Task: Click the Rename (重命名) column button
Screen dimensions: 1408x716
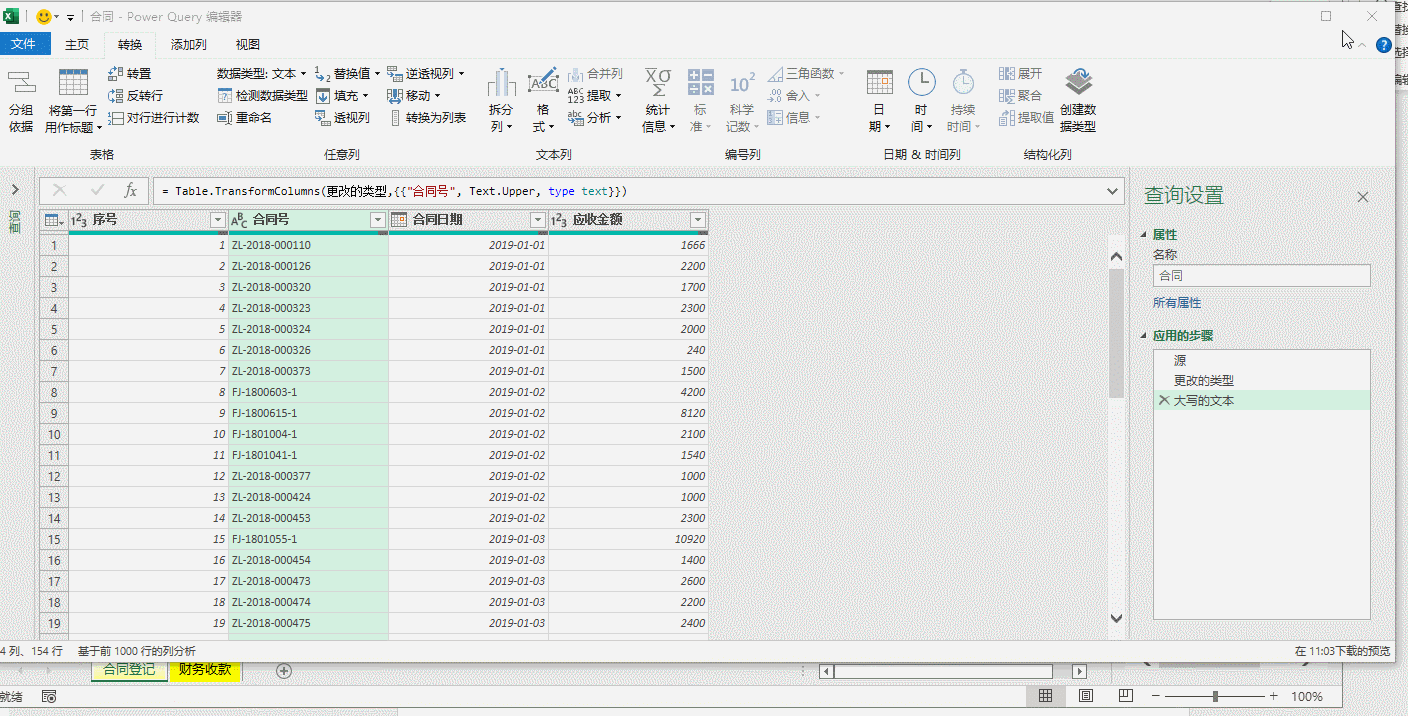Action: click(x=245, y=118)
